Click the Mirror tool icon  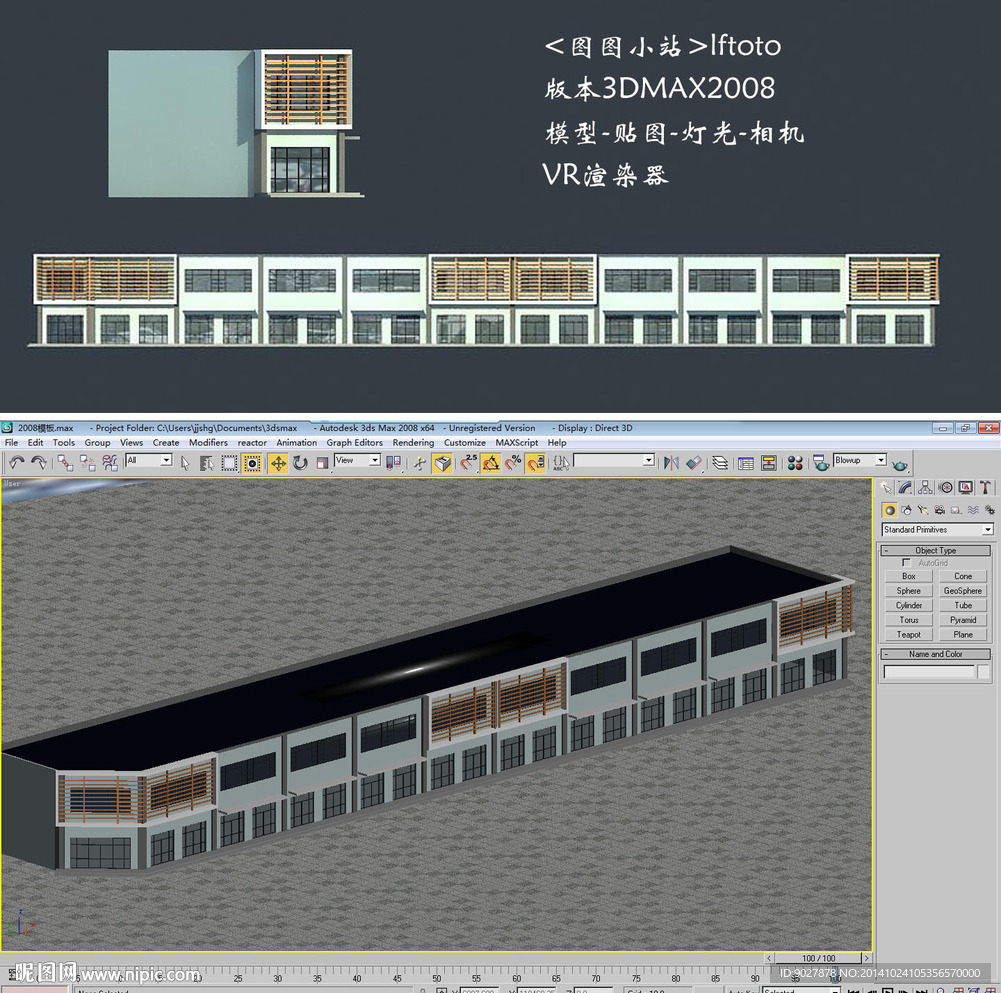pos(671,462)
